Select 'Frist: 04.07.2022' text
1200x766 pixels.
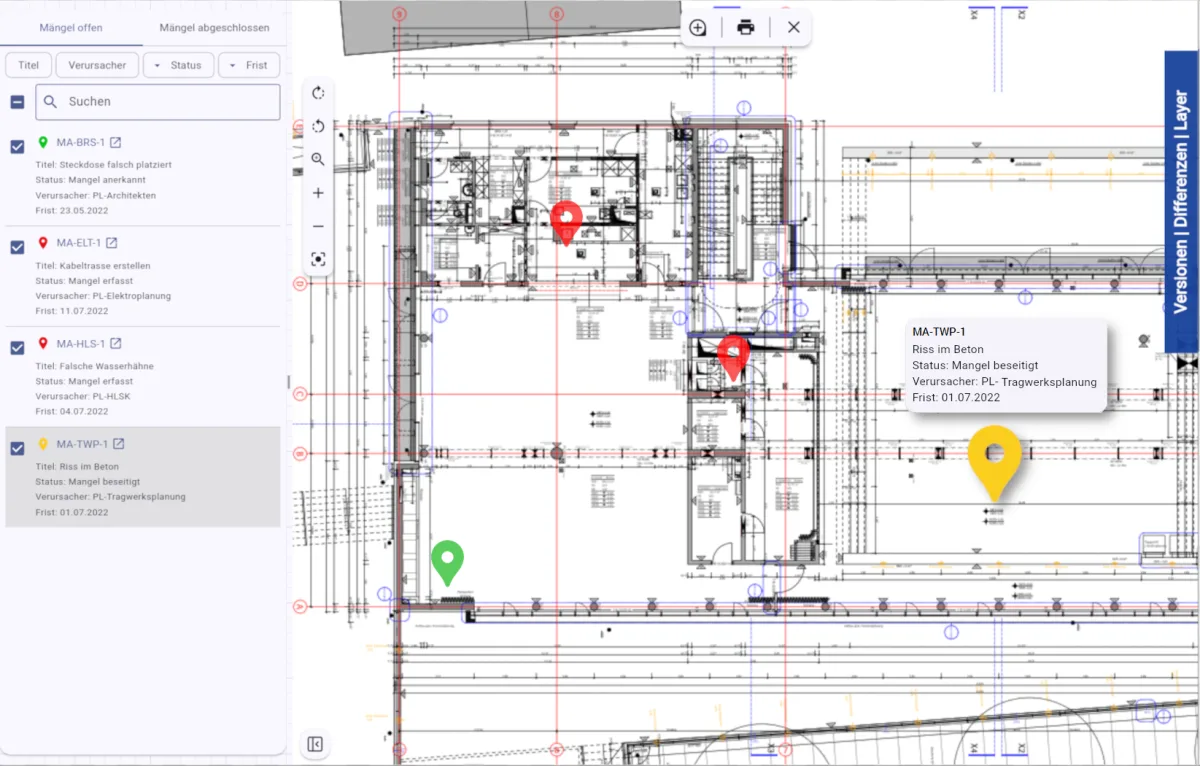pos(72,411)
